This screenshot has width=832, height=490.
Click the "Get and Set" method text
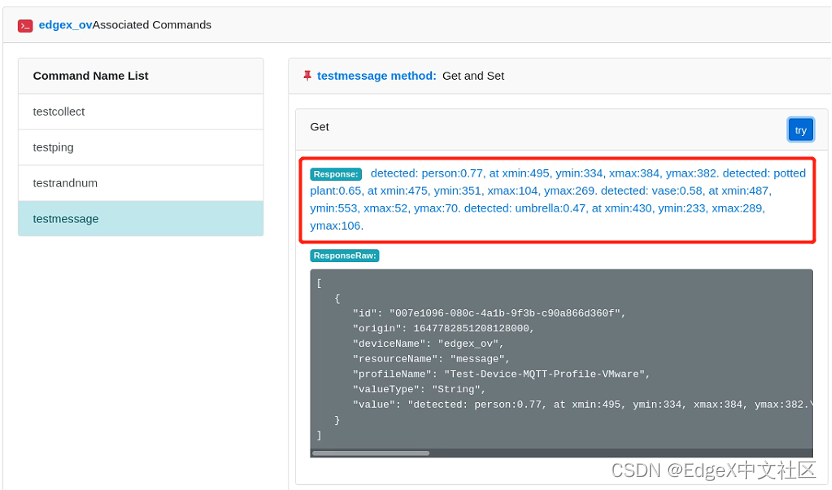[473, 76]
